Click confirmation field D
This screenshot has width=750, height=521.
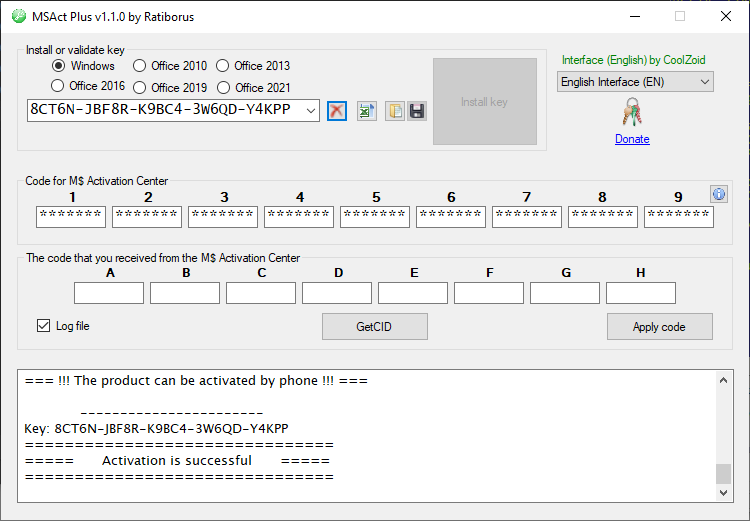tap(337, 293)
